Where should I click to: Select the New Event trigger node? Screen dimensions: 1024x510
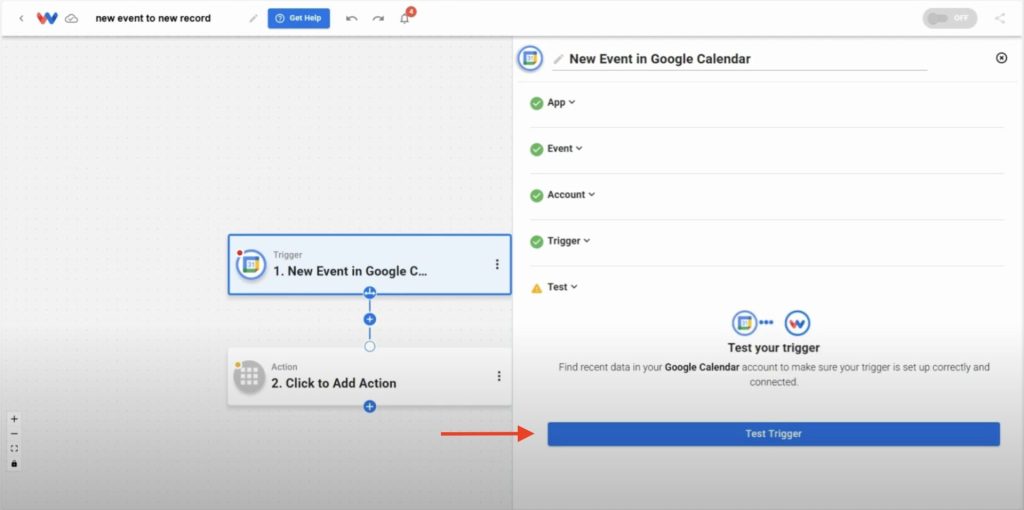[x=370, y=264]
